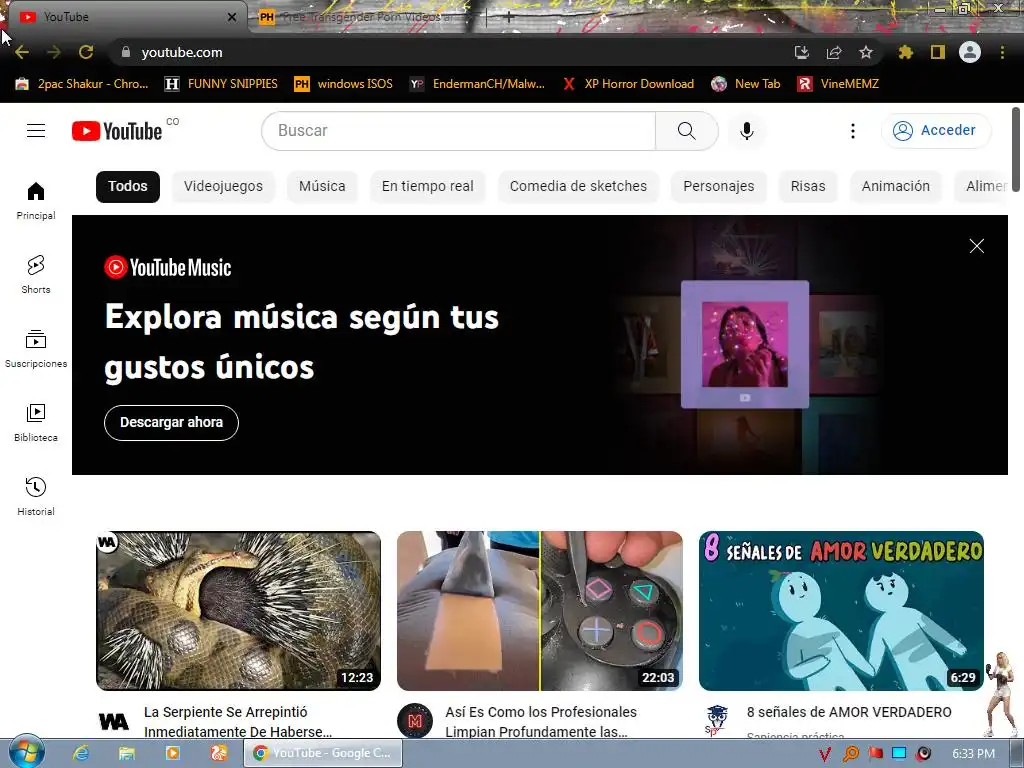The height and width of the screenshot is (768, 1024).
Task: Click the Descargar ahora button
Action: point(171,423)
